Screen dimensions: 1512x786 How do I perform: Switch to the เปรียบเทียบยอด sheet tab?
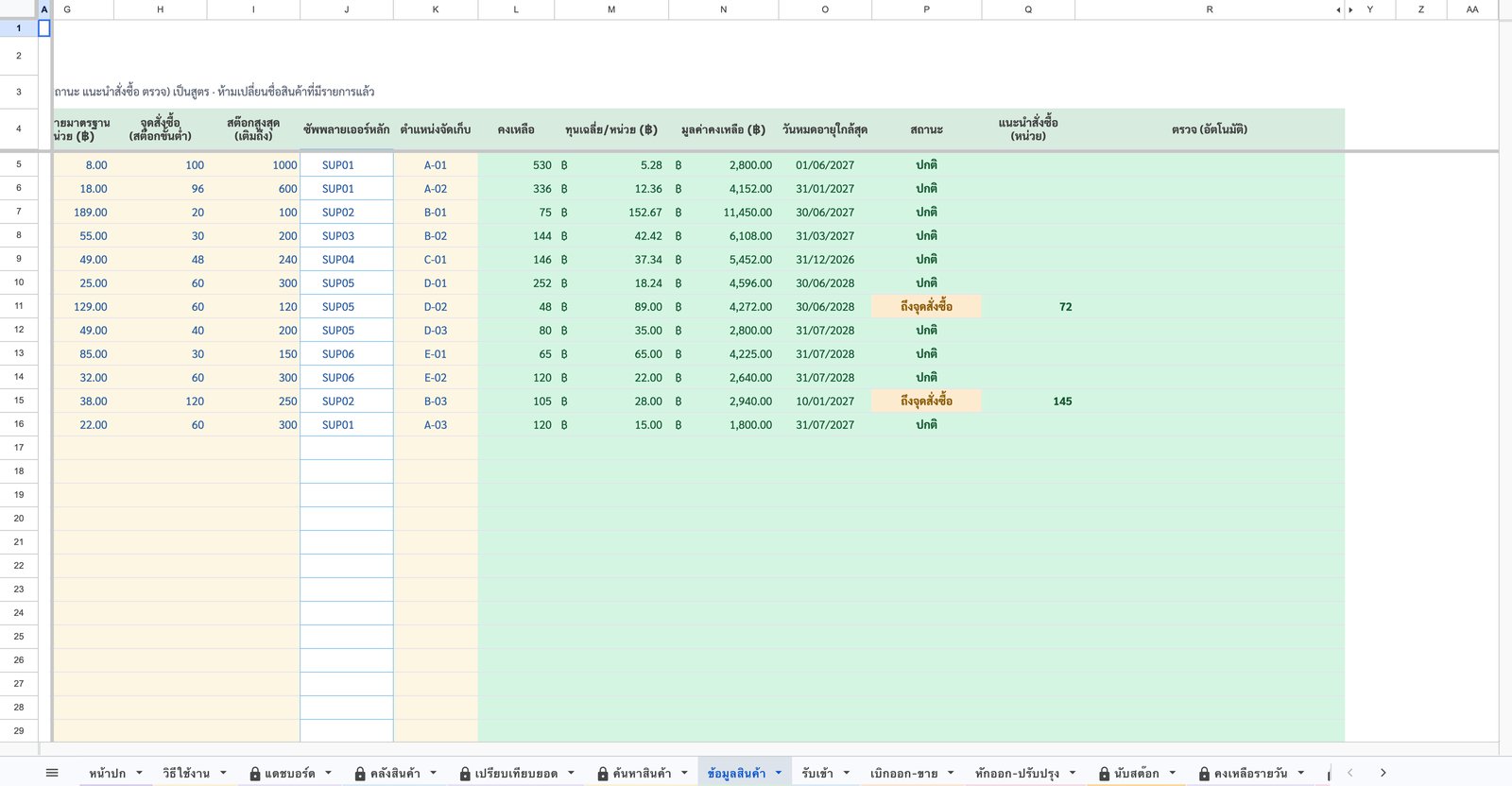[516, 773]
